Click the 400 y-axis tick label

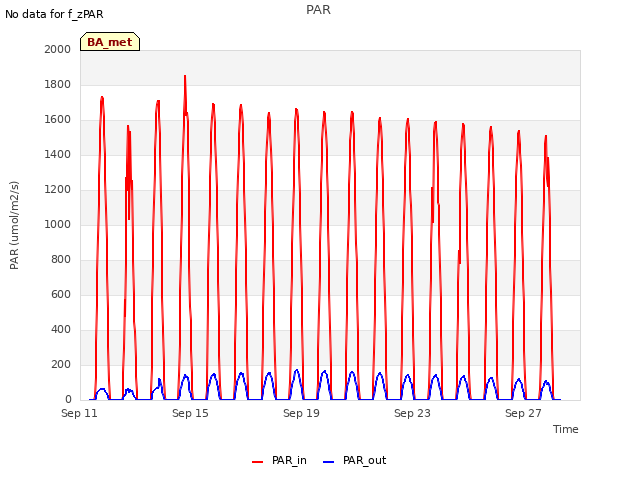coord(61,329)
